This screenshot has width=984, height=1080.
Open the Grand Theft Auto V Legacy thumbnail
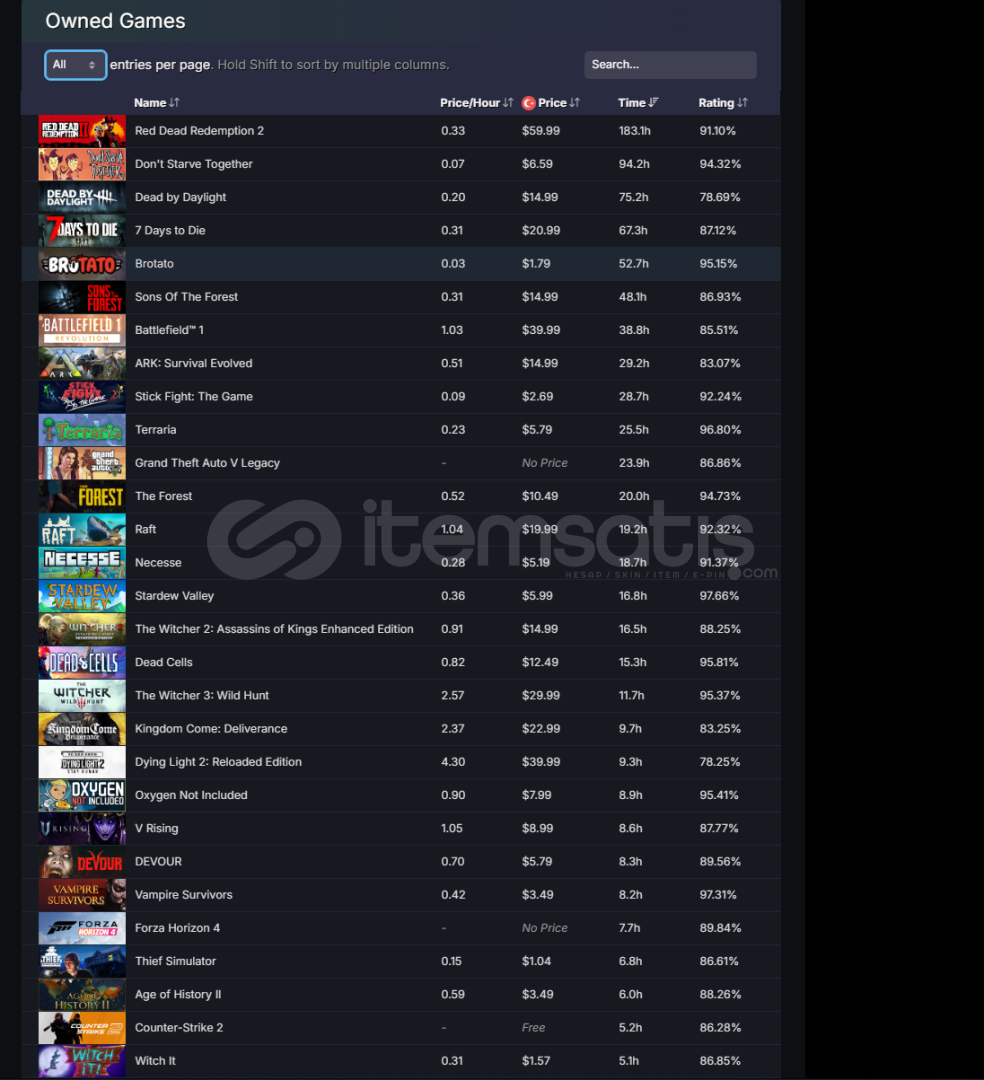[82, 463]
